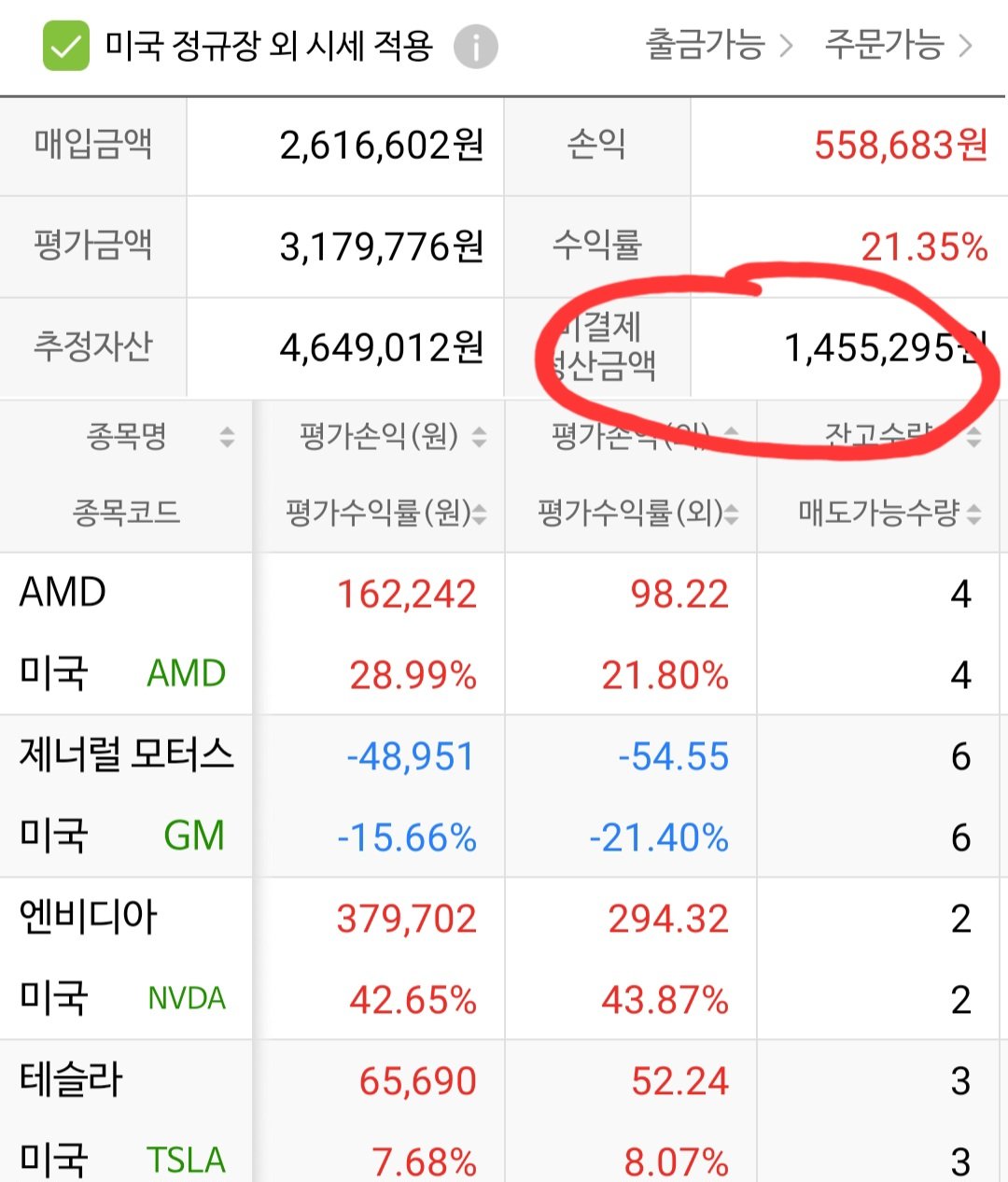Click the green TSLA ticker code
The height and width of the screenshot is (1182, 1008).
(187, 1160)
